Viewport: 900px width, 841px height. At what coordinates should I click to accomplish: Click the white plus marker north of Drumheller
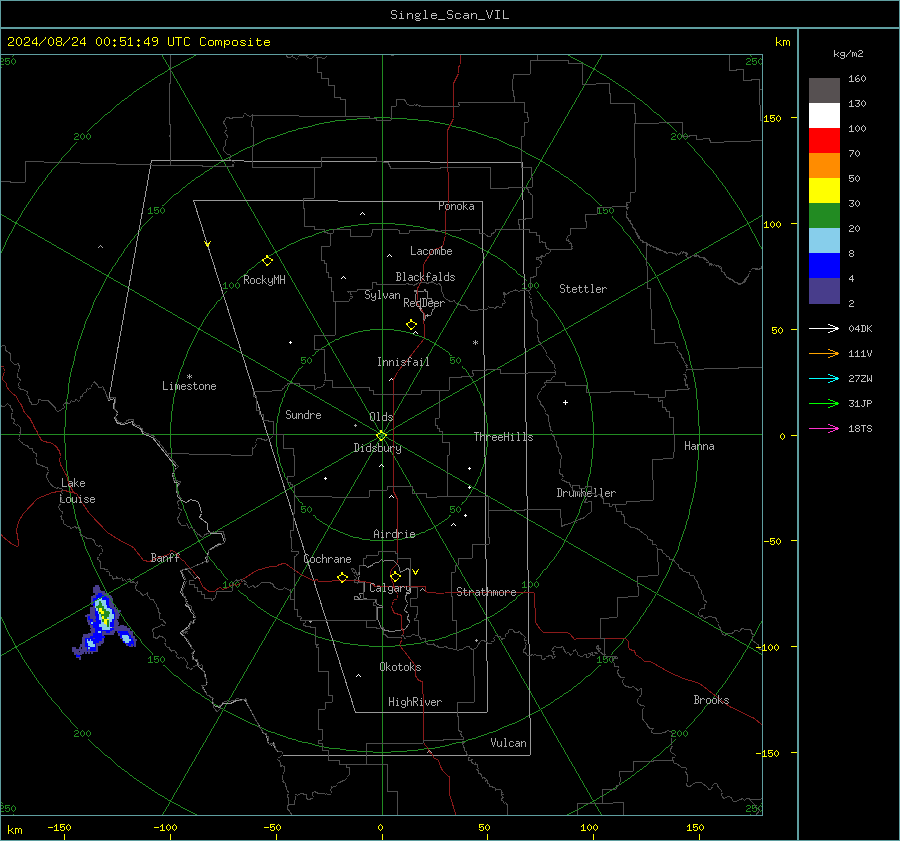click(565, 402)
